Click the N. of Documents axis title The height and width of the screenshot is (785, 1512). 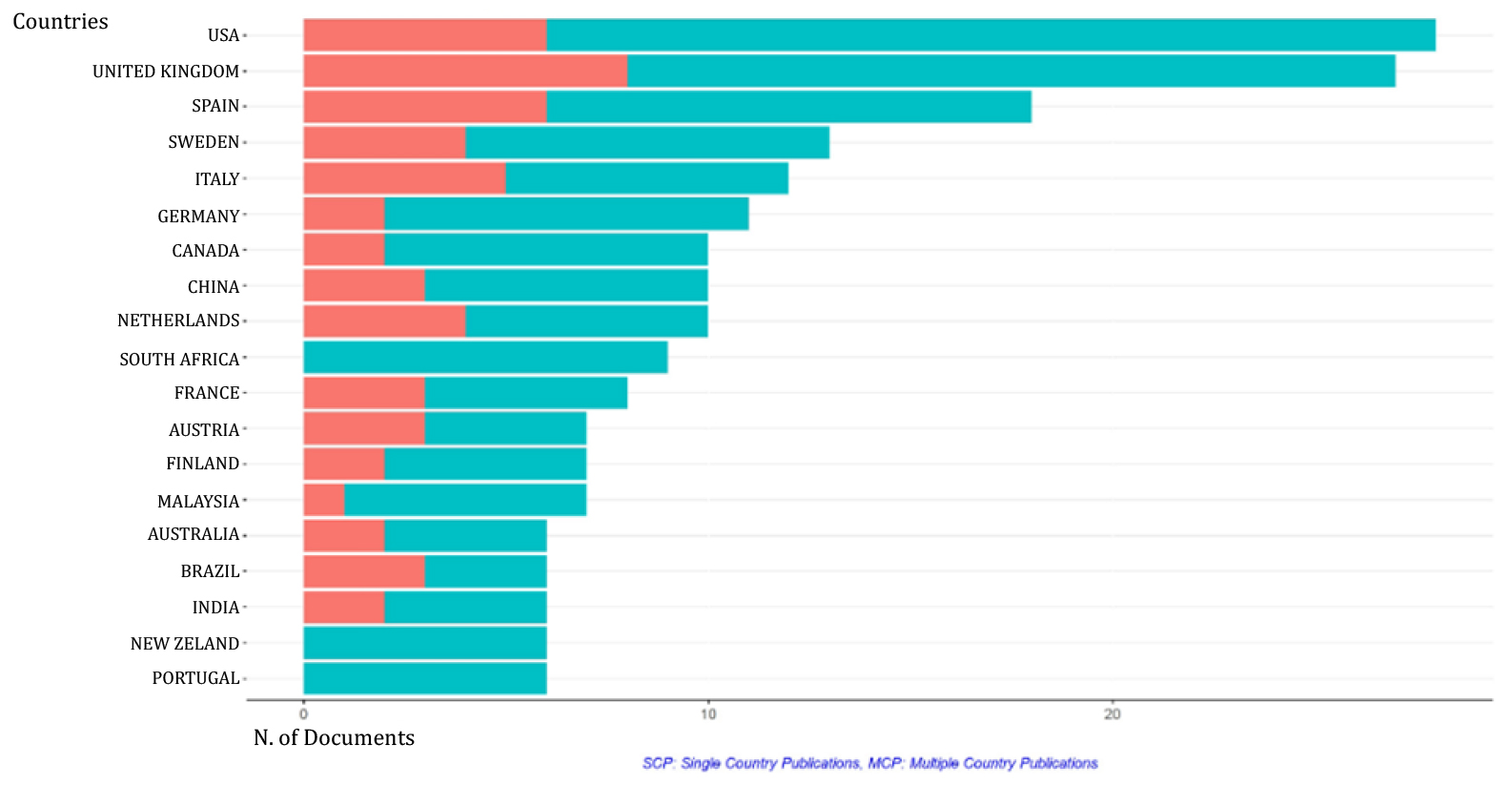click(x=334, y=737)
